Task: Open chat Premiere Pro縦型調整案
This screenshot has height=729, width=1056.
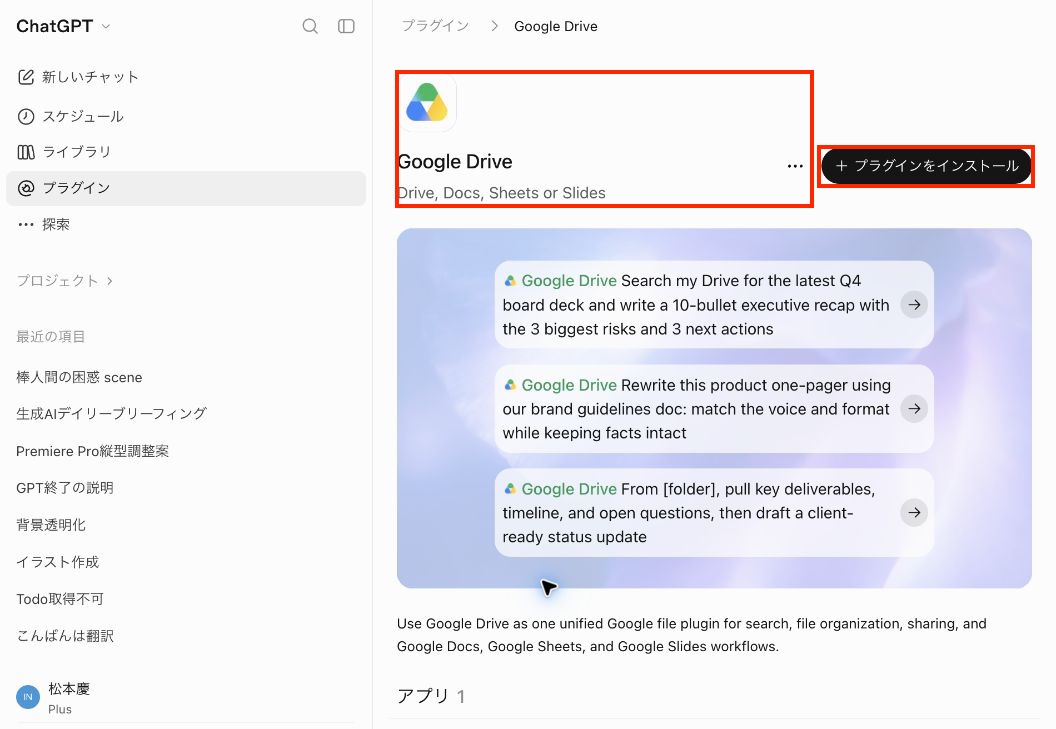Action: click(92, 451)
